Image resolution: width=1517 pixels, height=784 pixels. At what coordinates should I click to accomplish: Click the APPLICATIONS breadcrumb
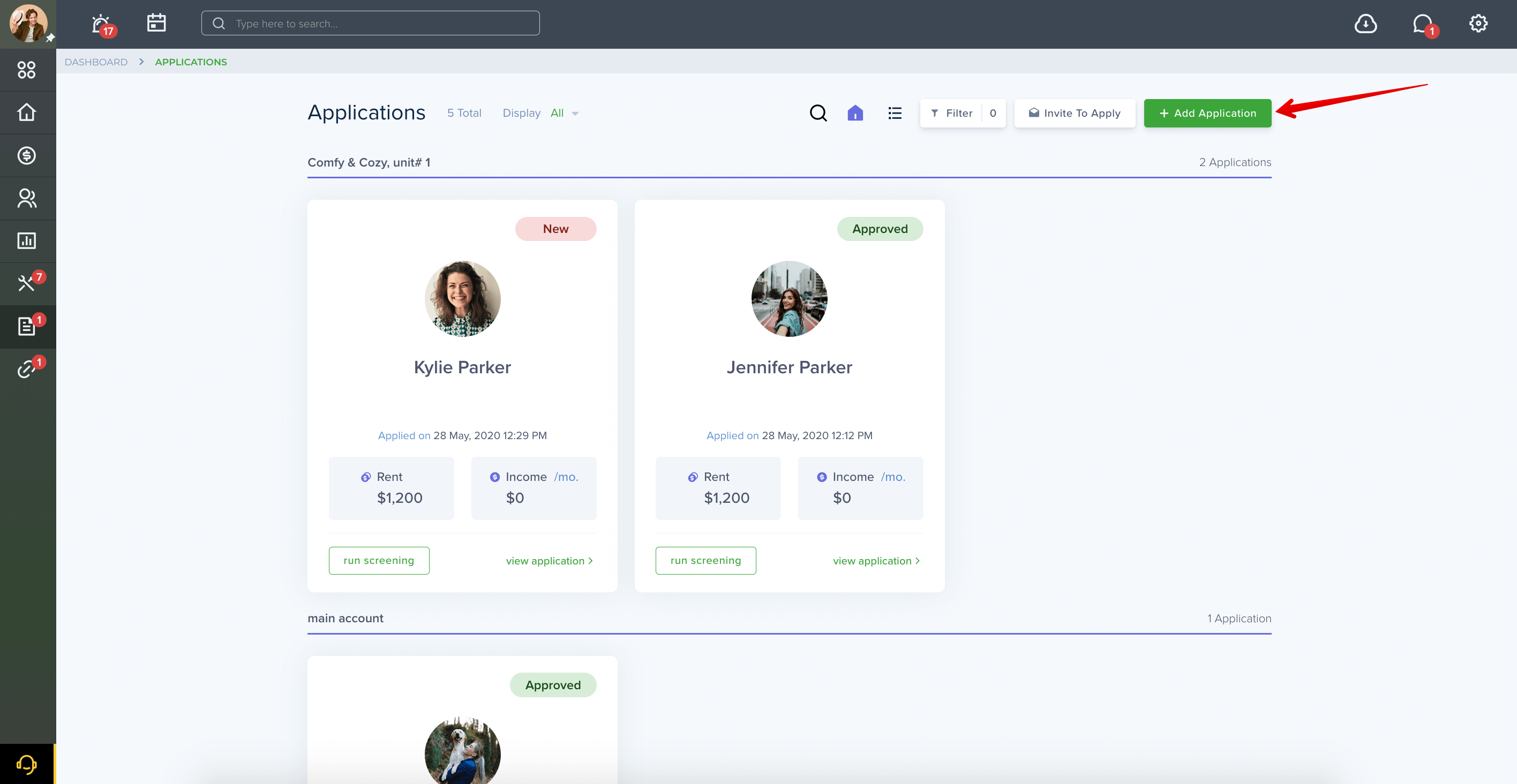(x=191, y=62)
